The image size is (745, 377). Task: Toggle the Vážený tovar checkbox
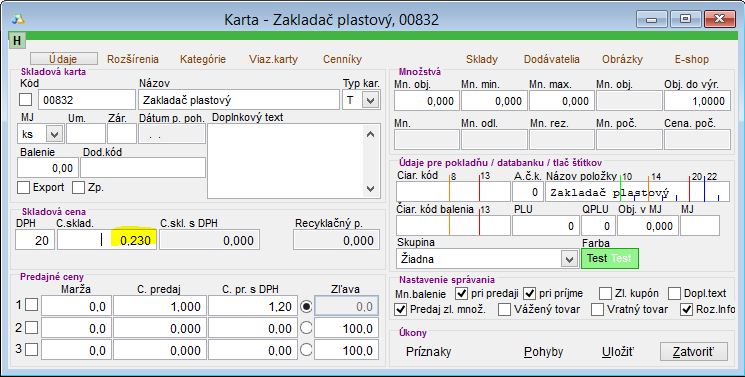pos(504,309)
